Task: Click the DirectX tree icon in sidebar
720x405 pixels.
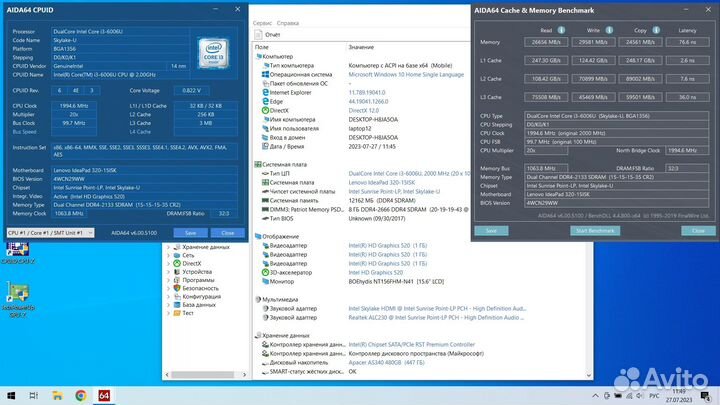Action: 178,264
